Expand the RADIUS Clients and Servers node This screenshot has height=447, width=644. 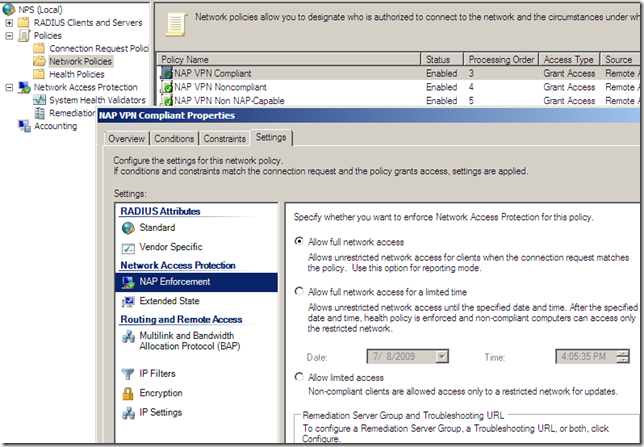tap(9, 23)
